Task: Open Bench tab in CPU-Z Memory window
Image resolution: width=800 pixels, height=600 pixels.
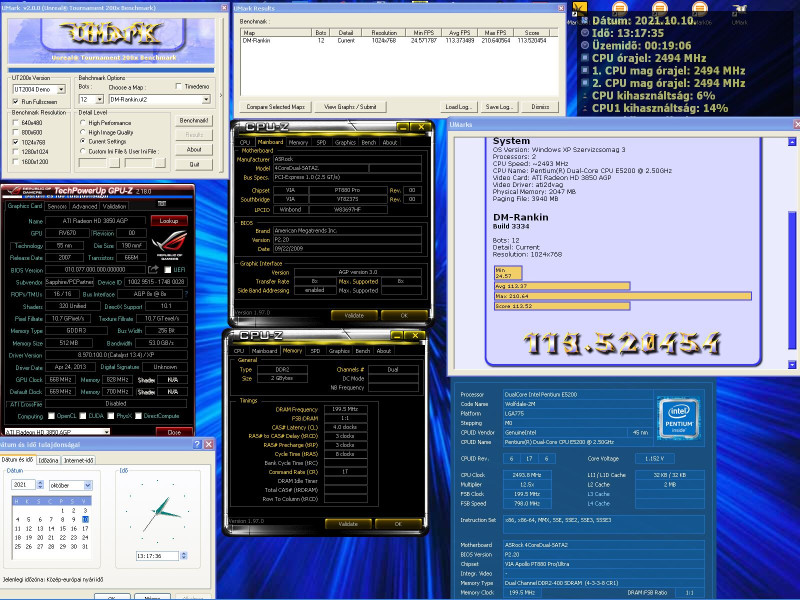Action: tap(363, 351)
